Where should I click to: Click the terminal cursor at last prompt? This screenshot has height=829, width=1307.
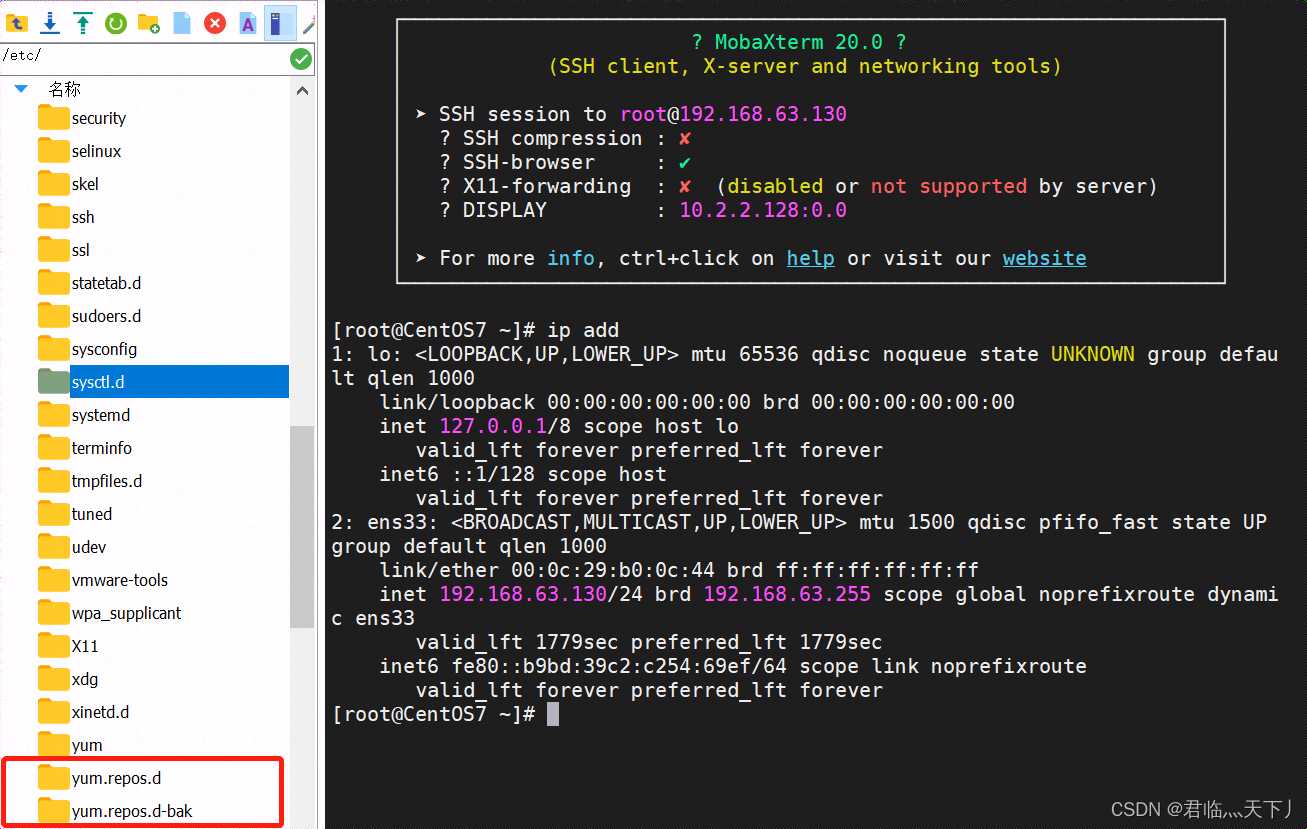point(553,714)
